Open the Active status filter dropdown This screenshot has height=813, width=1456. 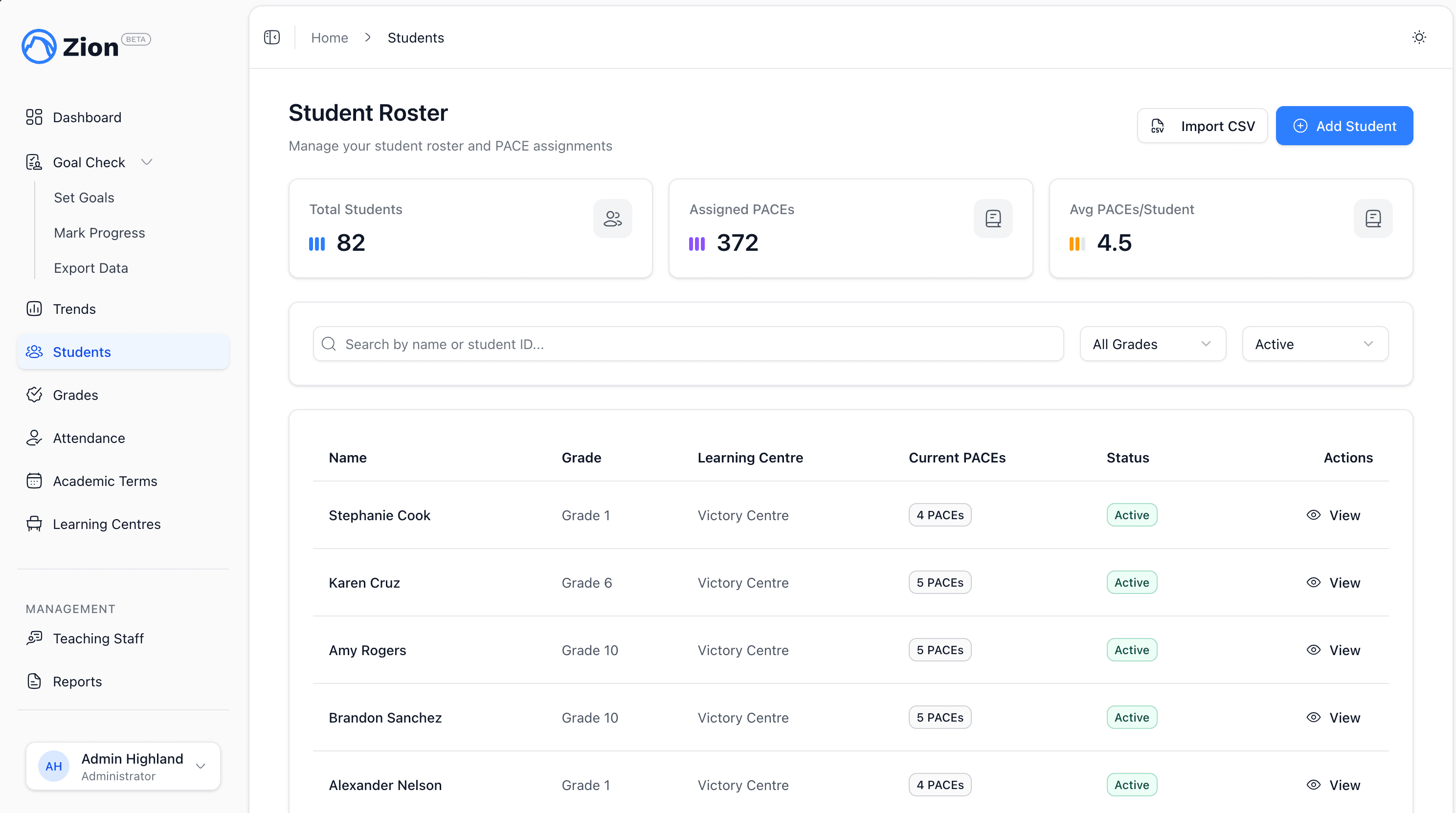[x=1314, y=344]
